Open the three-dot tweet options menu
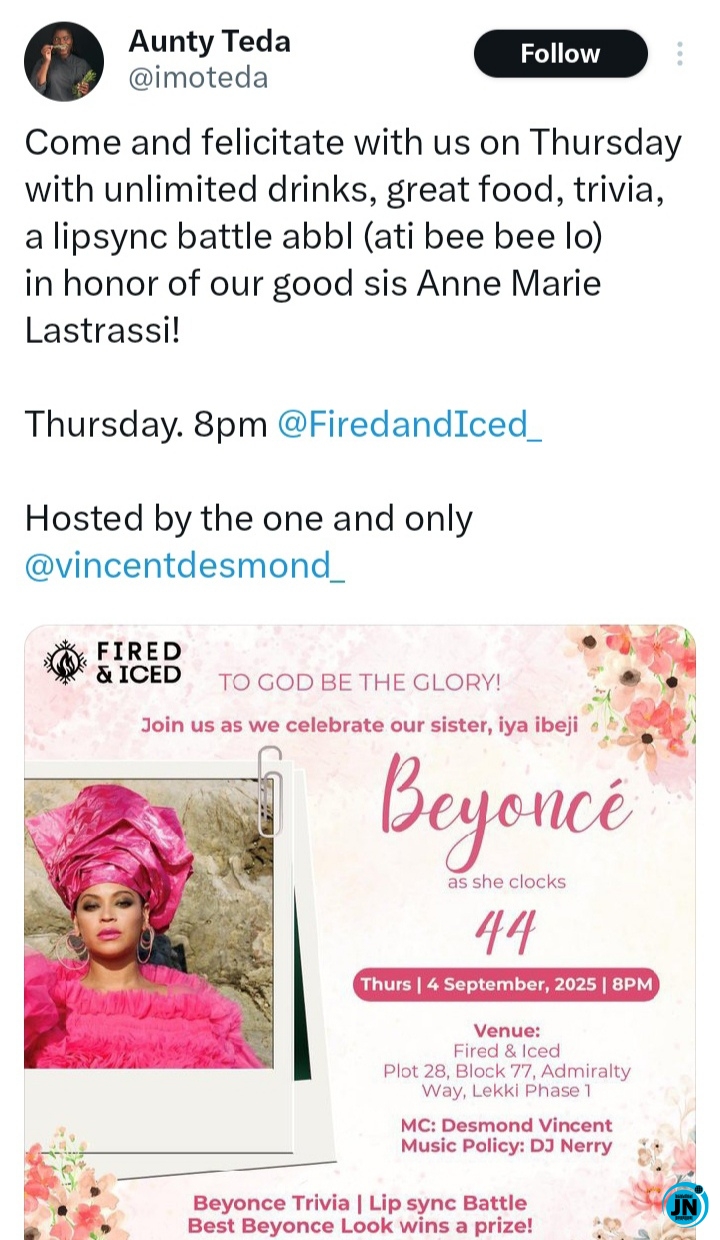The width and height of the screenshot is (720, 1240). (680, 54)
